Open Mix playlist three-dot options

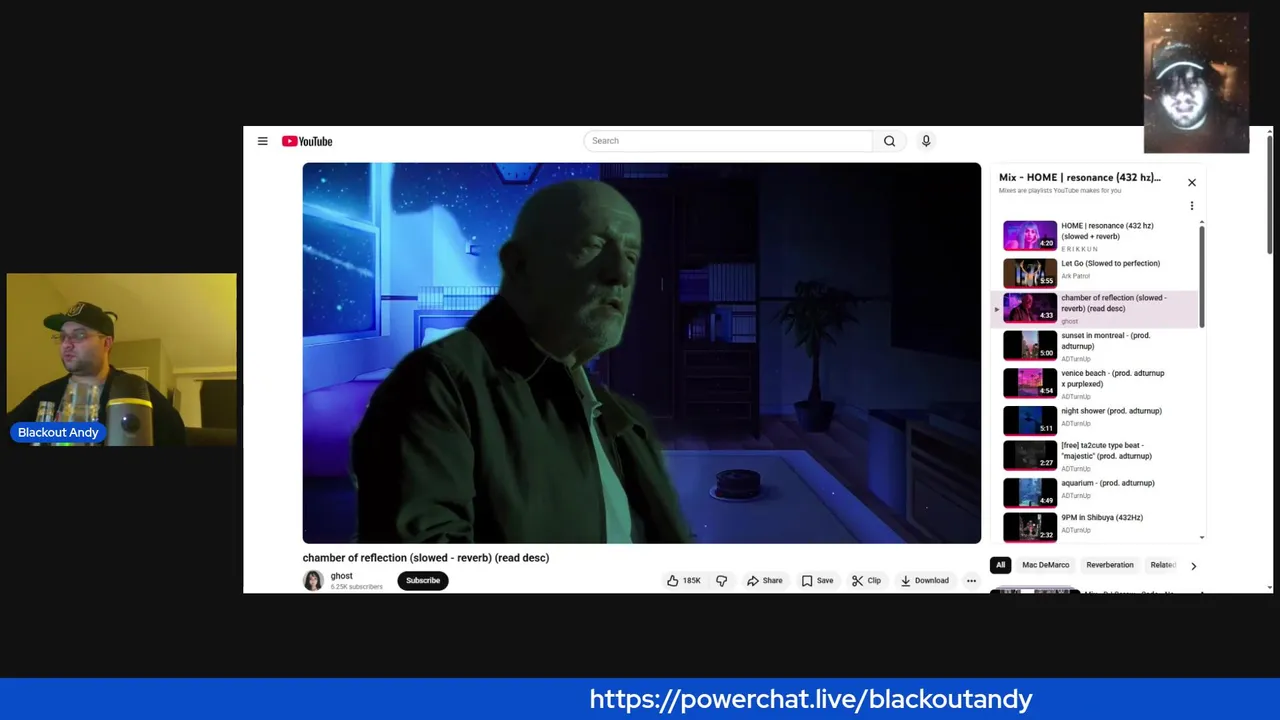(1191, 206)
